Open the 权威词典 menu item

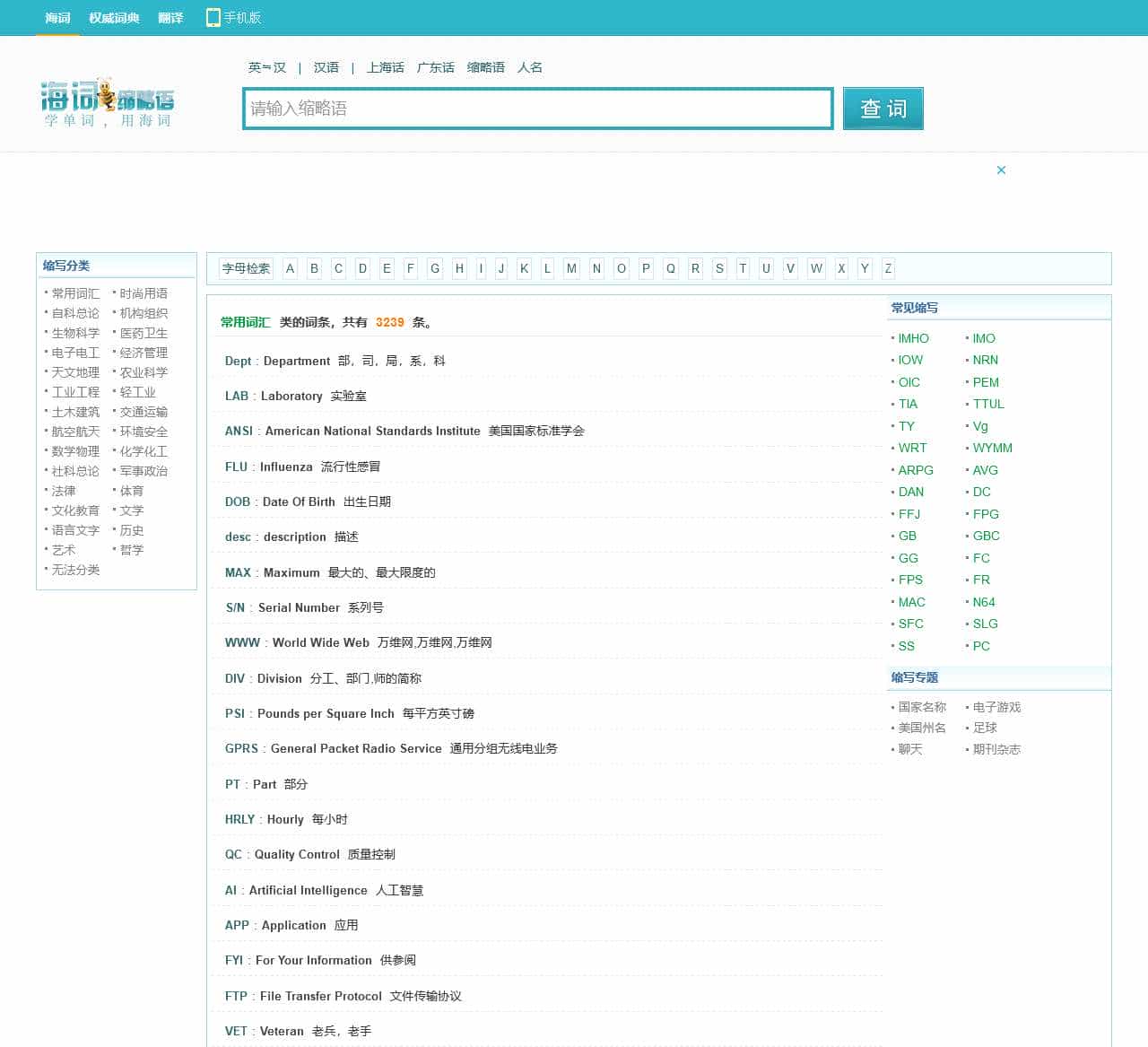(114, 16)
